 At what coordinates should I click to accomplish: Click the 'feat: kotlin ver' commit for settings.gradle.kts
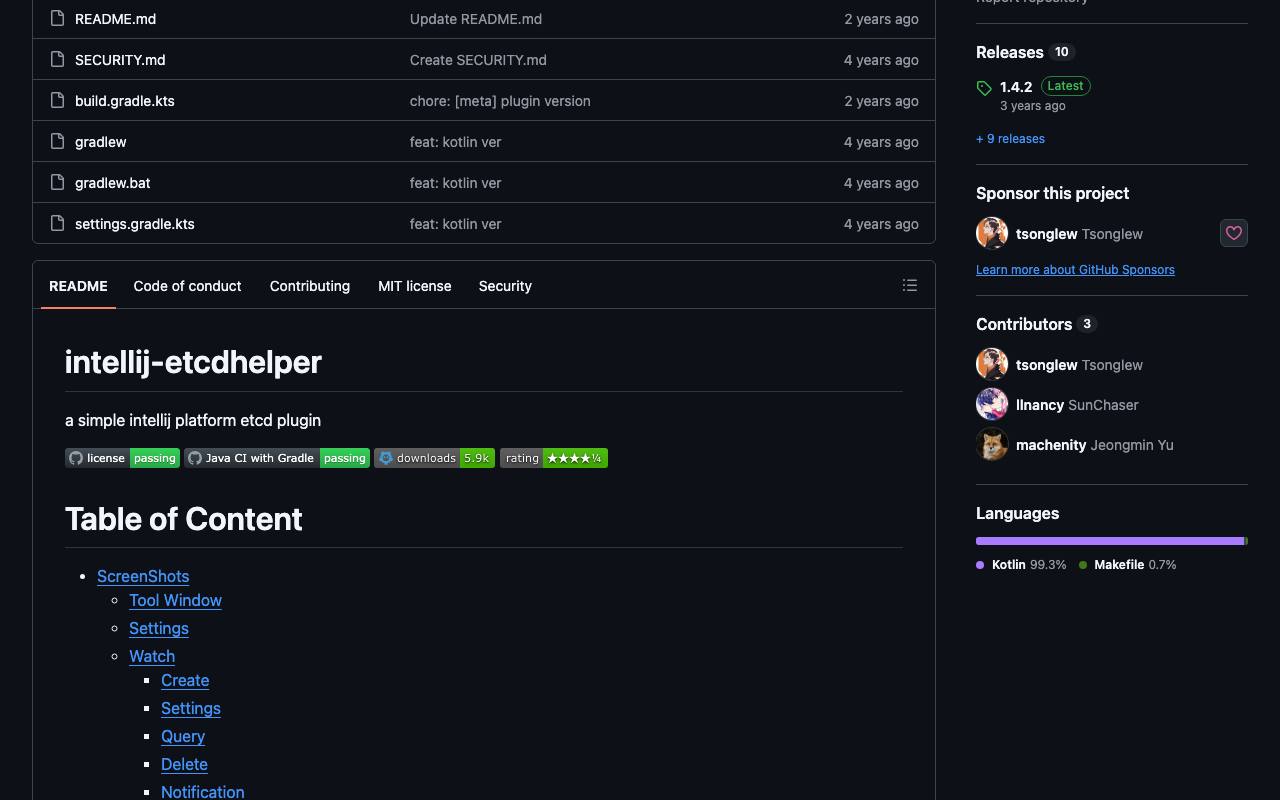[455, 224]
